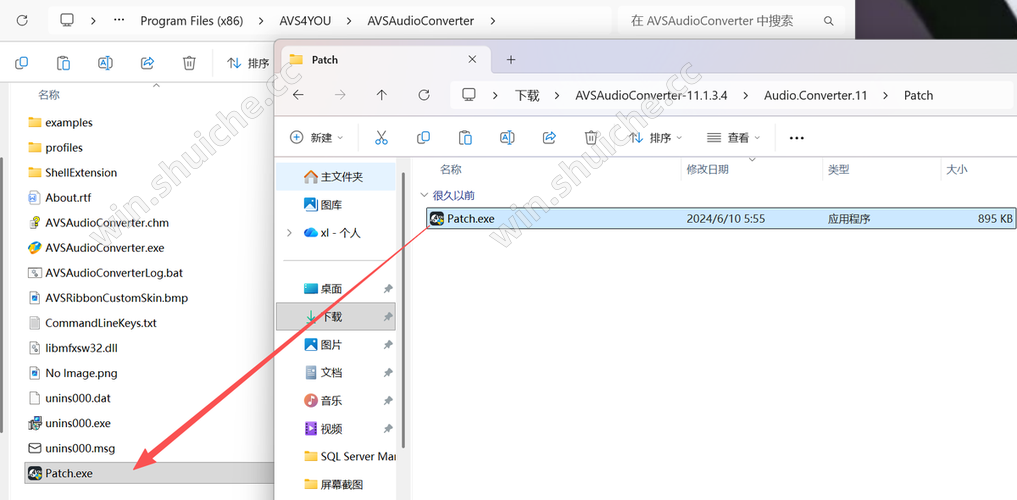
Task: Click the back arrow in front window
Action: tap(298, 95)
